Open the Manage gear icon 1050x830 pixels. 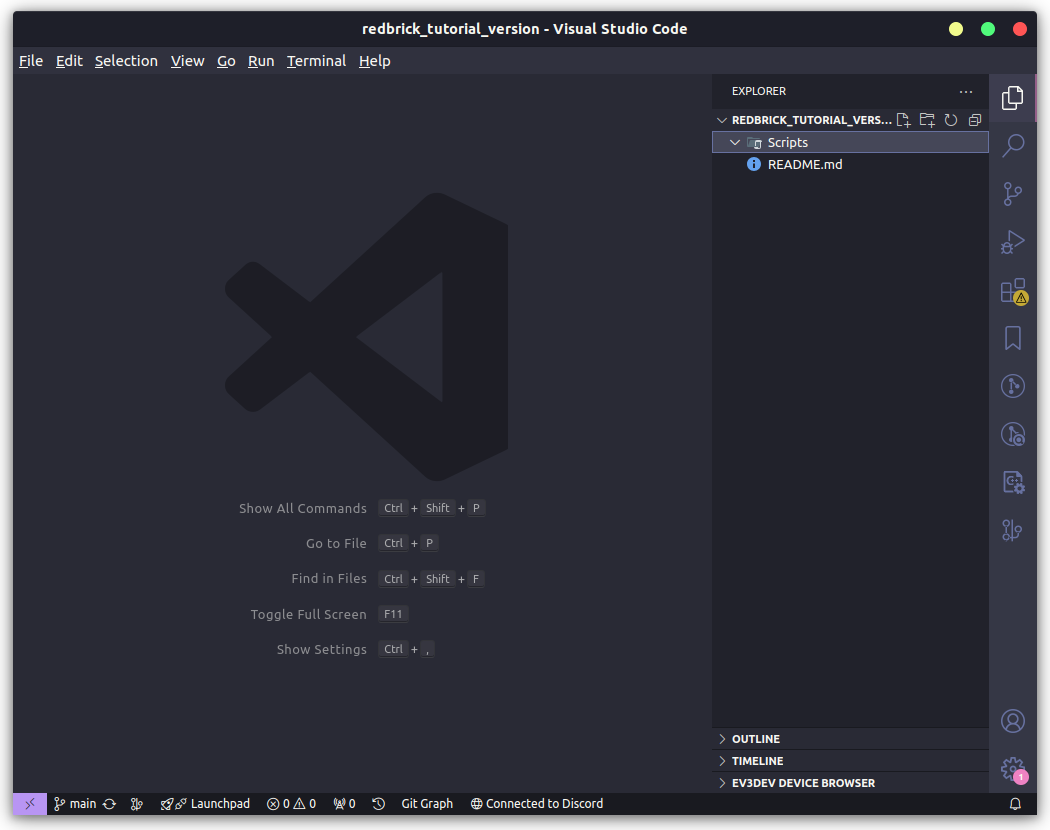click(x=1014, y=770)
